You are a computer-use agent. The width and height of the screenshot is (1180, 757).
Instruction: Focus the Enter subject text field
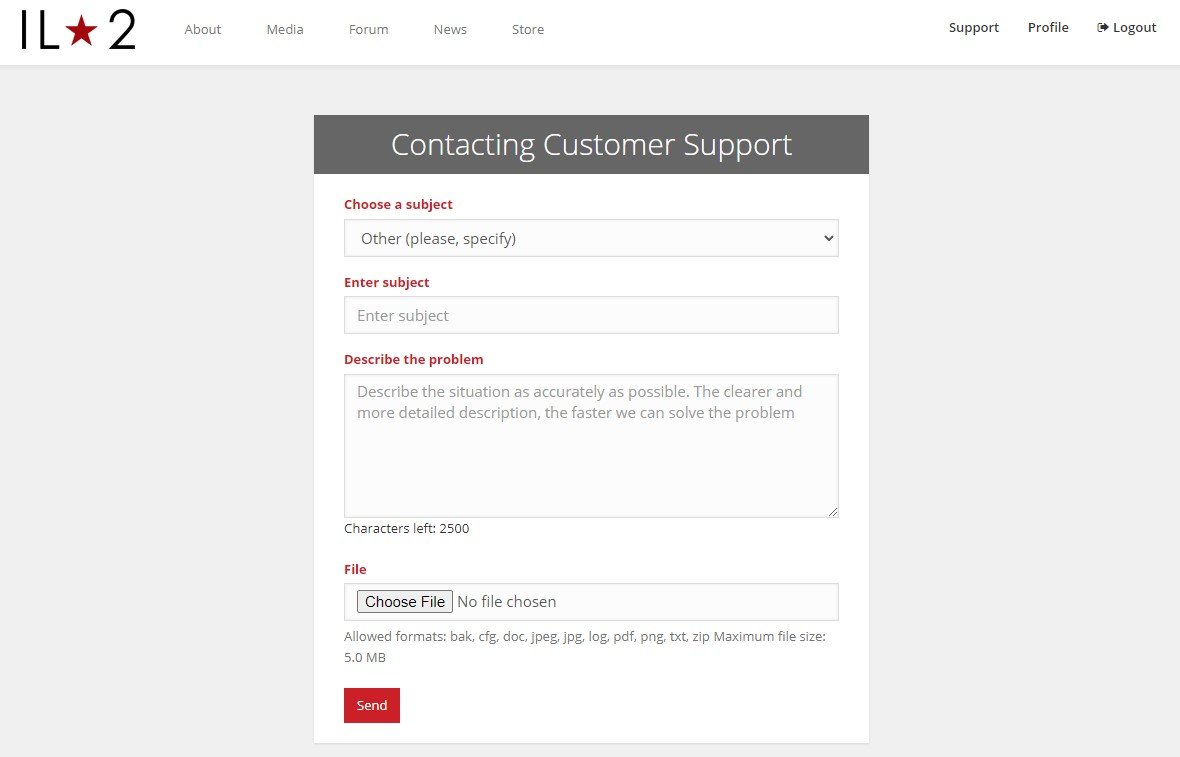pyautogui.click(x=591, y=315)
